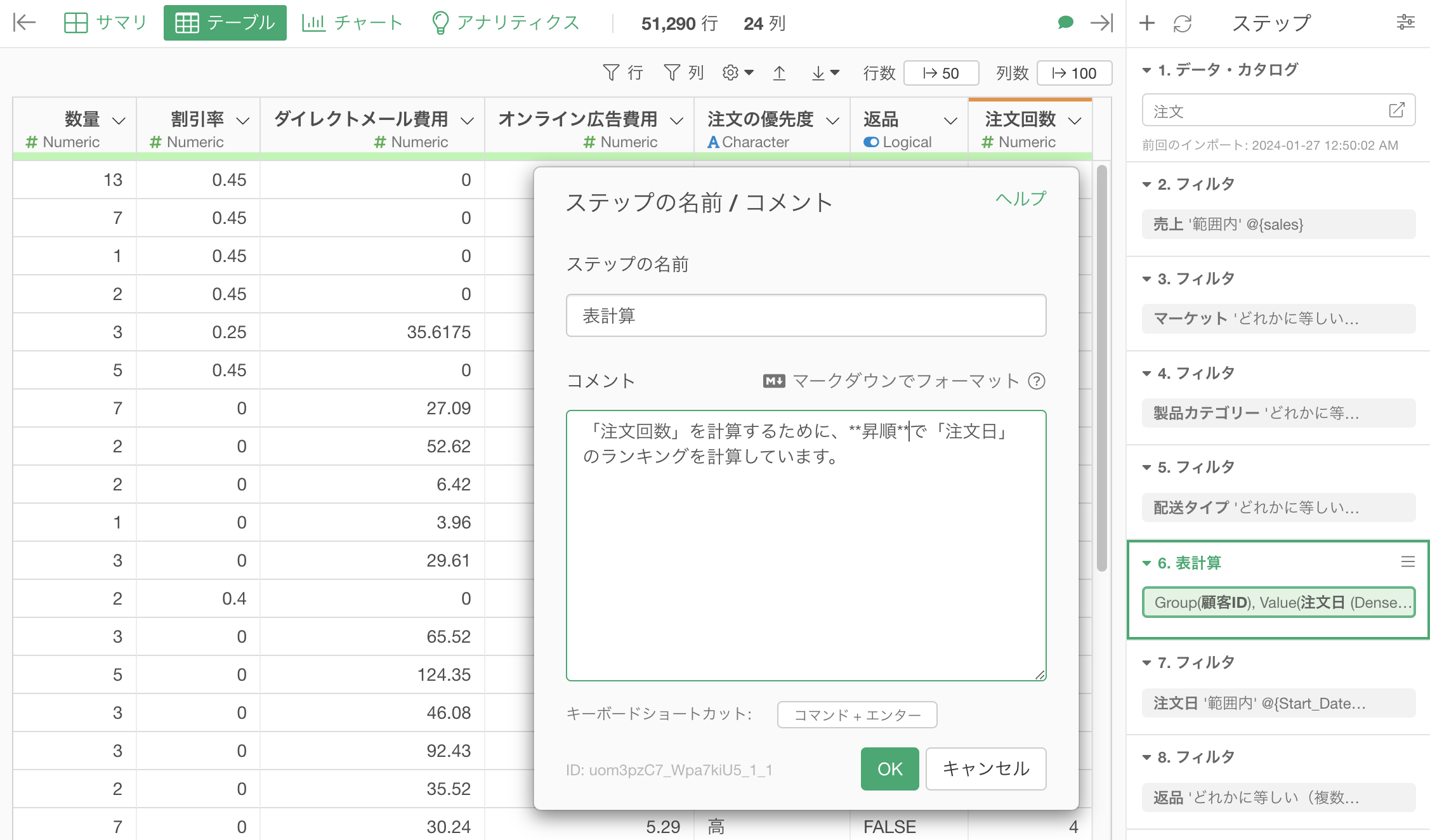Viewport: 1430px width, 840px height.
Task: Collapse the step panel arrow icon
Action: coord(1102,23)
